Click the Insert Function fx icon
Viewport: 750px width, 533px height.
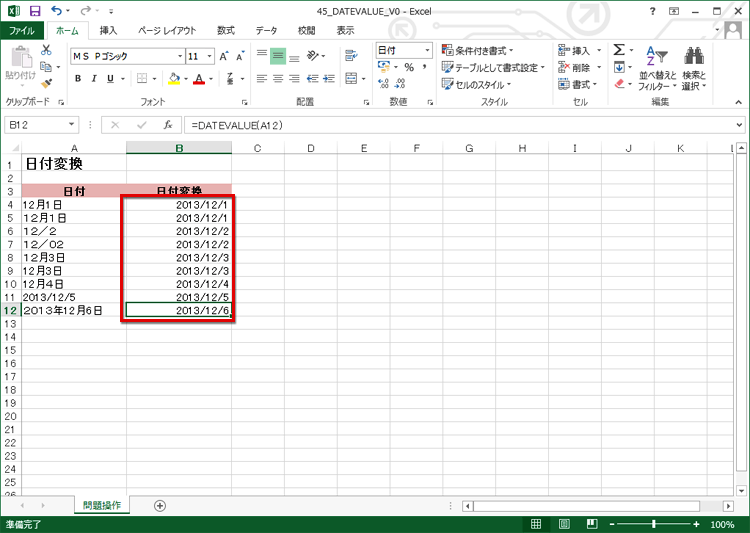167,125
